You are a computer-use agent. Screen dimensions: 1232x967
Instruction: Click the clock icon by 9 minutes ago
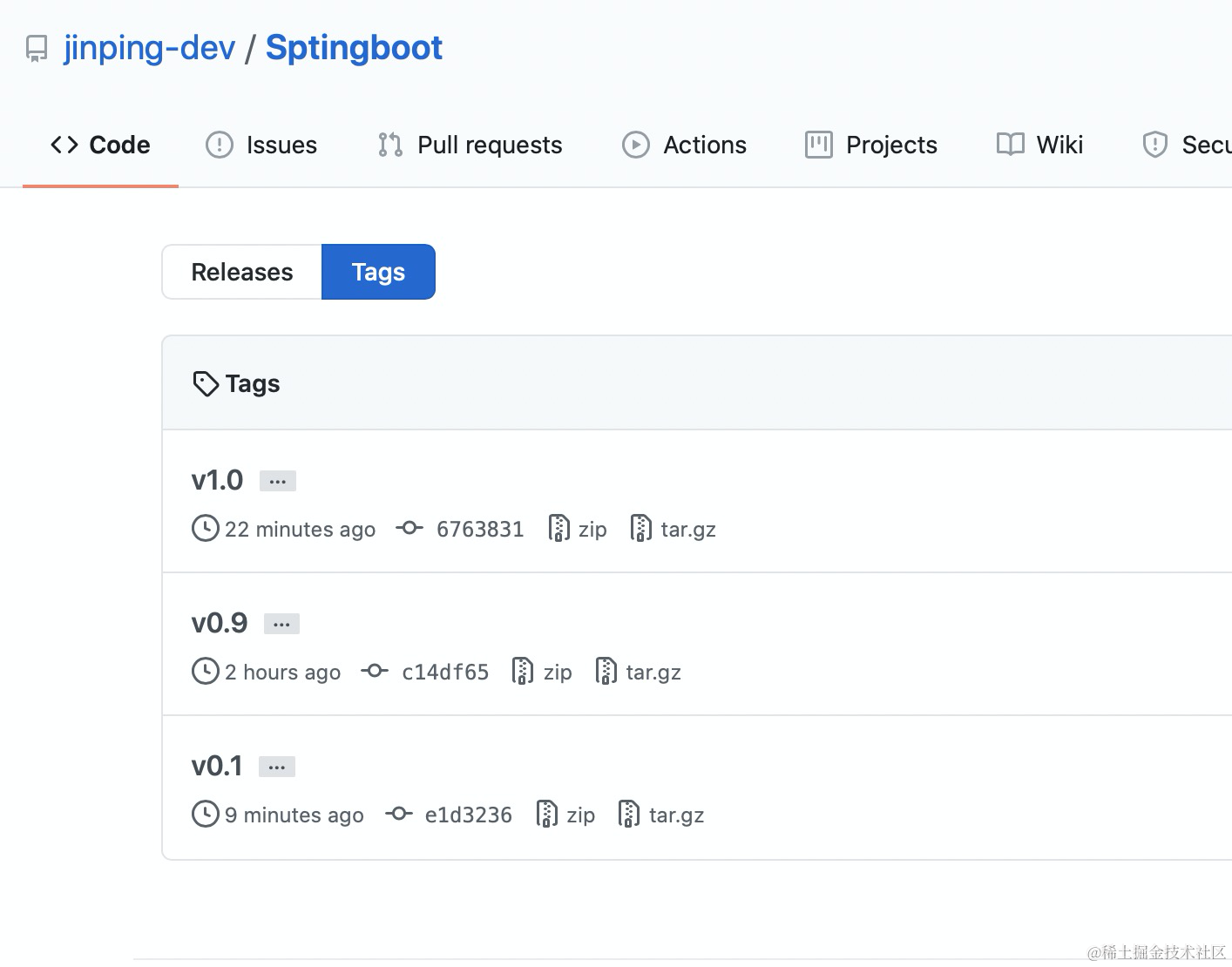tap(206, 814)
